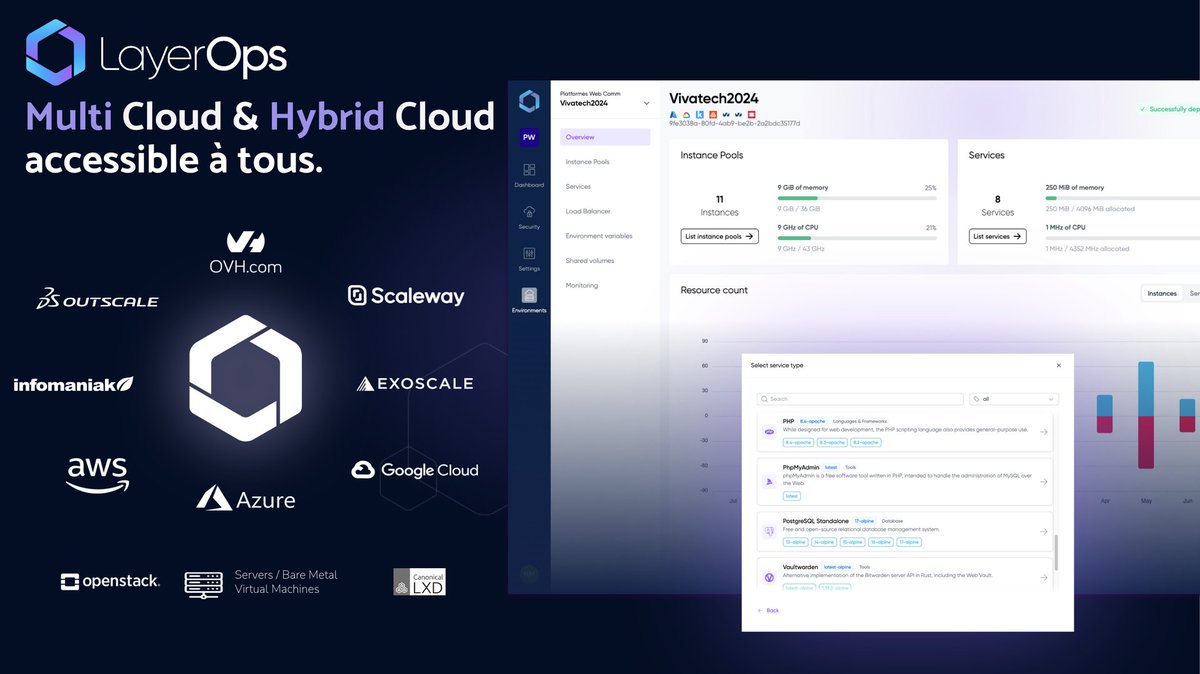
Task: Open the Environment variables menu item
Action: click(599, 236)
